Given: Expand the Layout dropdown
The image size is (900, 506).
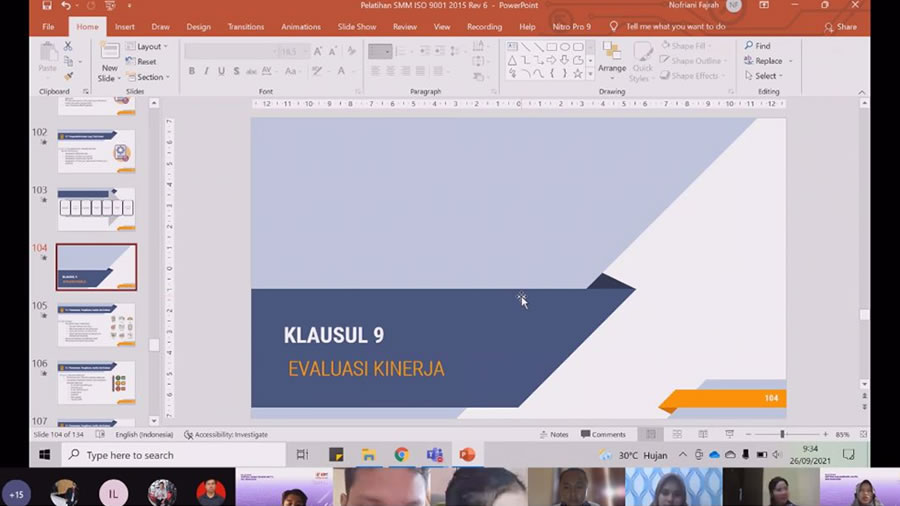Looking at the screenshot, I should (149, 46).
